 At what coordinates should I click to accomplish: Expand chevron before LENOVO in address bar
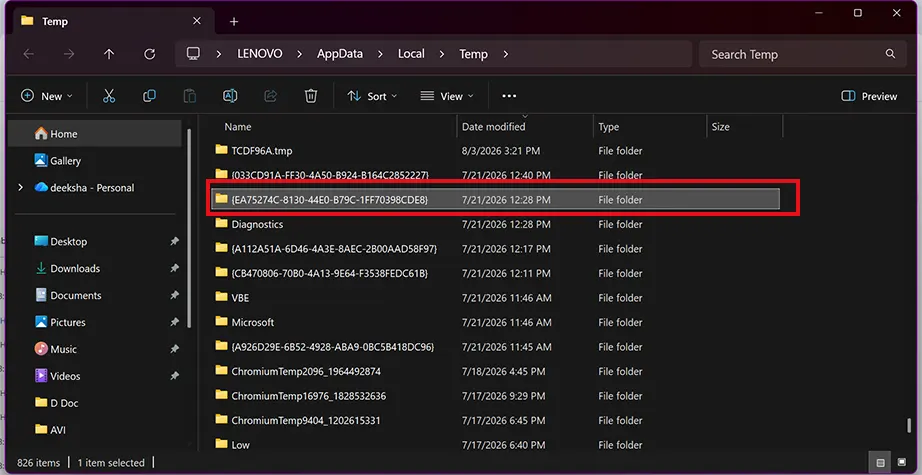pyautogui.click(x=219, y=54)
